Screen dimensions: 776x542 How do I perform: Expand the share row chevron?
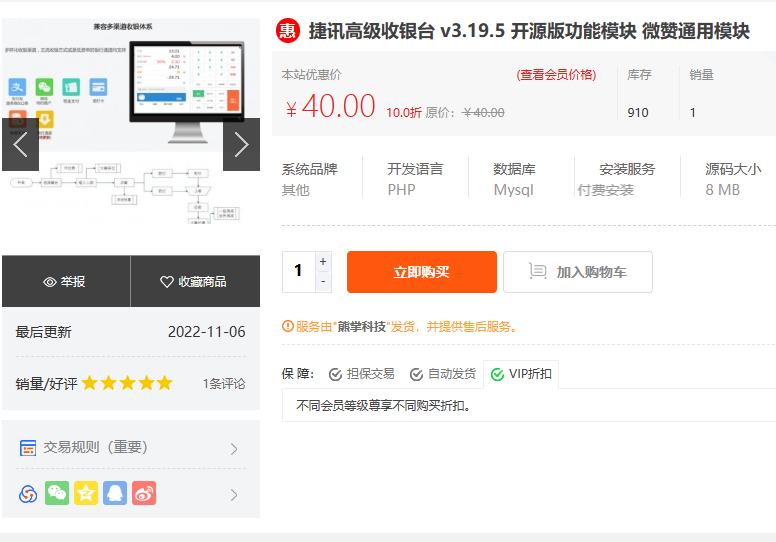click(234, 495)
